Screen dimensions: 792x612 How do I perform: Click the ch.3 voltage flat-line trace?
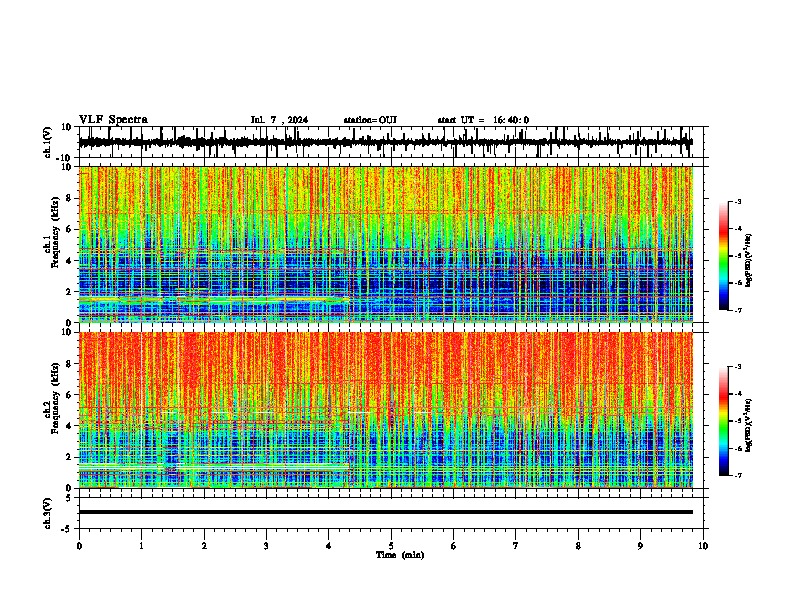pos(386,512)
